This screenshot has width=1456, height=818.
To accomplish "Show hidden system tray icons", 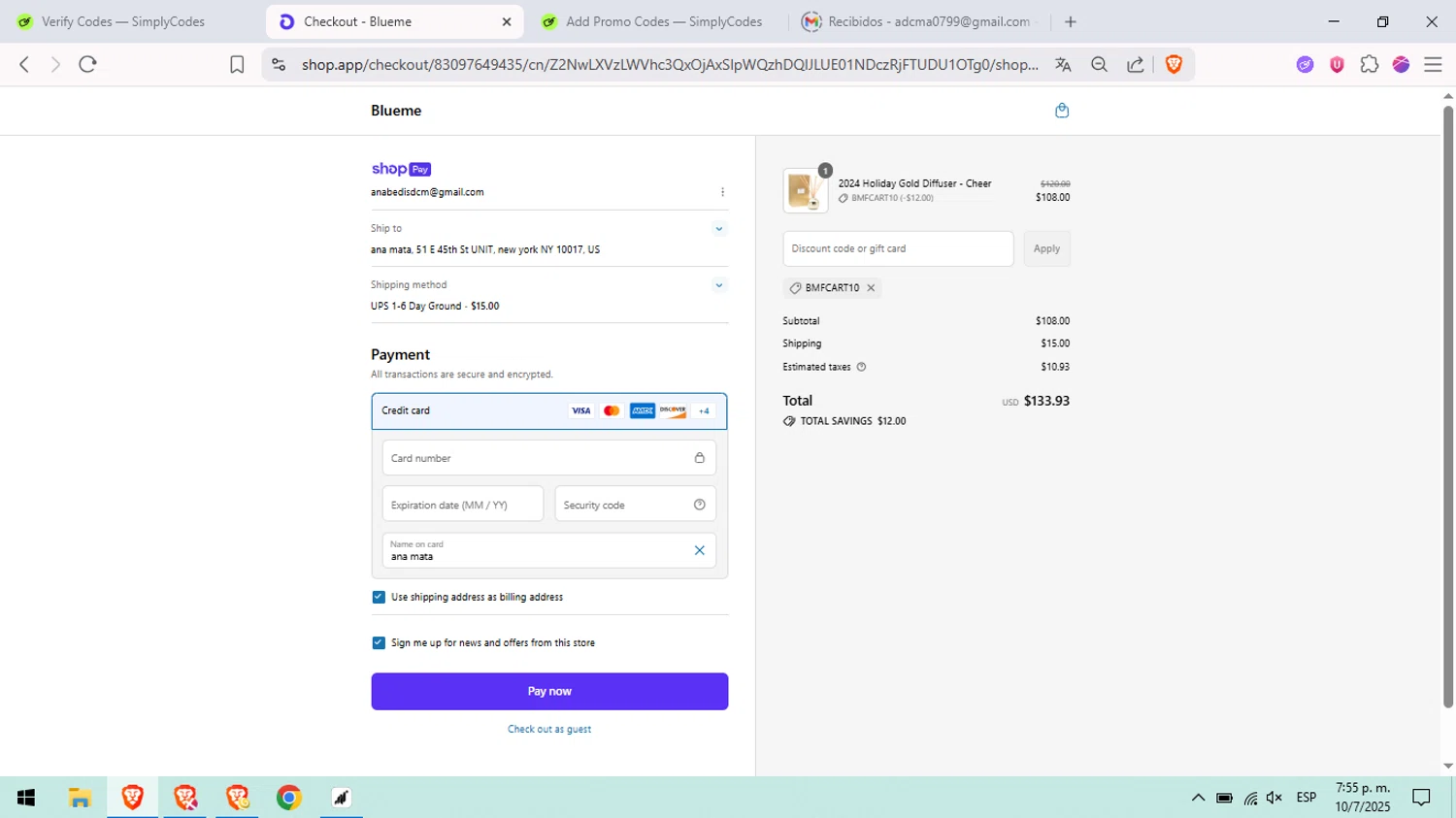I will tap(1198, 798).
